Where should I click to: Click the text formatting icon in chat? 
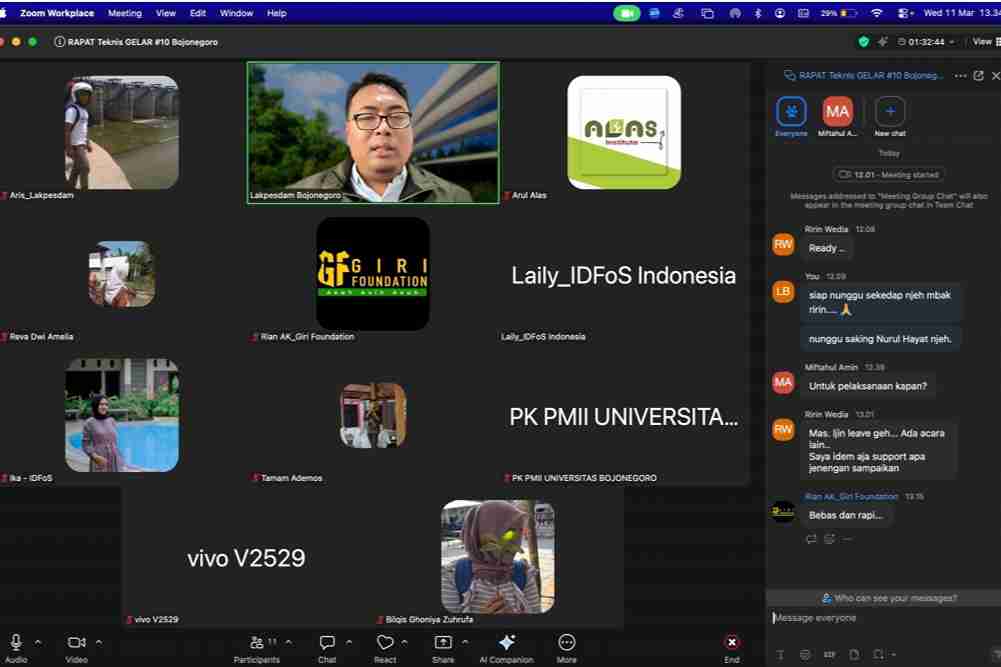(780, 654)
